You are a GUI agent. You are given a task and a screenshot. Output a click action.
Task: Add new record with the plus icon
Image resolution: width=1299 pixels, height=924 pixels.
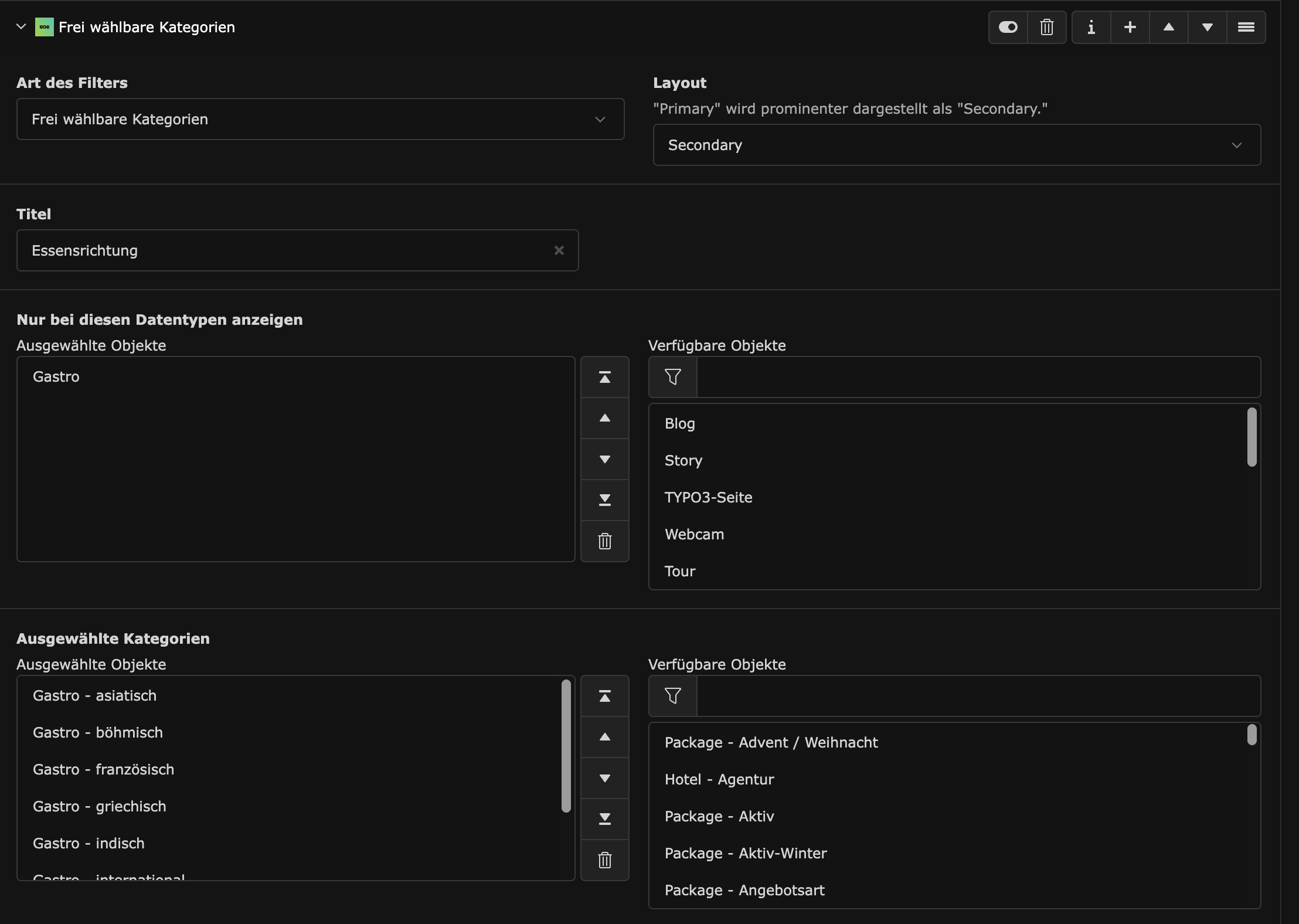pos(1130,27)
